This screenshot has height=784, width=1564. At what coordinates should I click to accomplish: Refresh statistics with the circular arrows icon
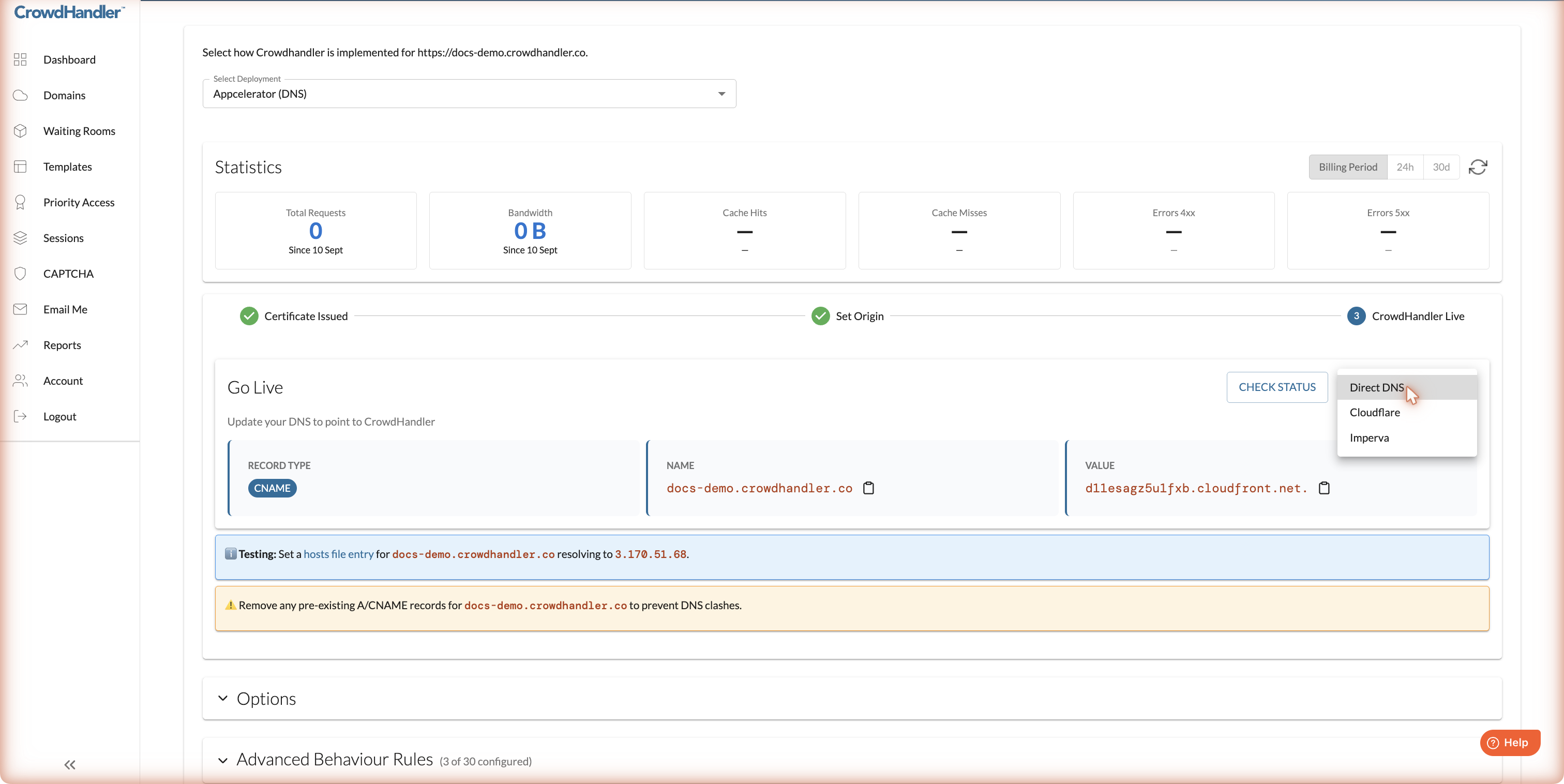tap(1477, 167)
